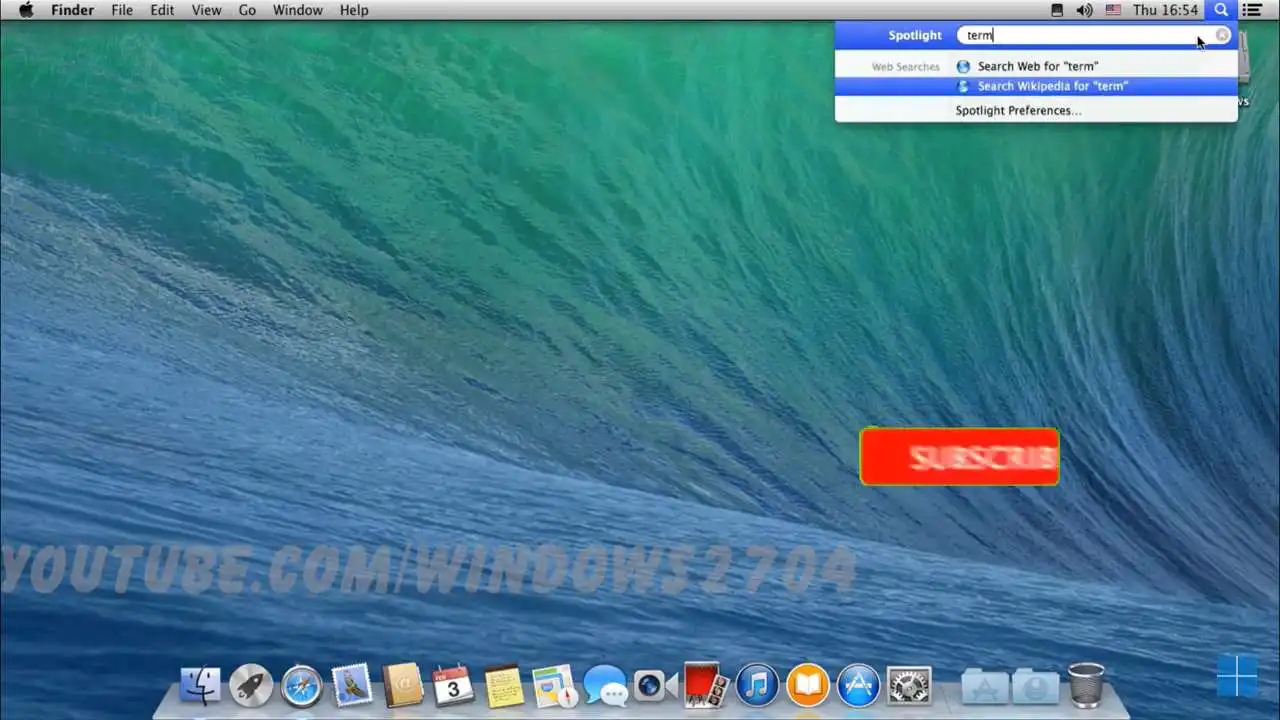This screenshot has width=1280, height=720.
Task: Clear the Spotlight search field
Action: coord(1222,35)
